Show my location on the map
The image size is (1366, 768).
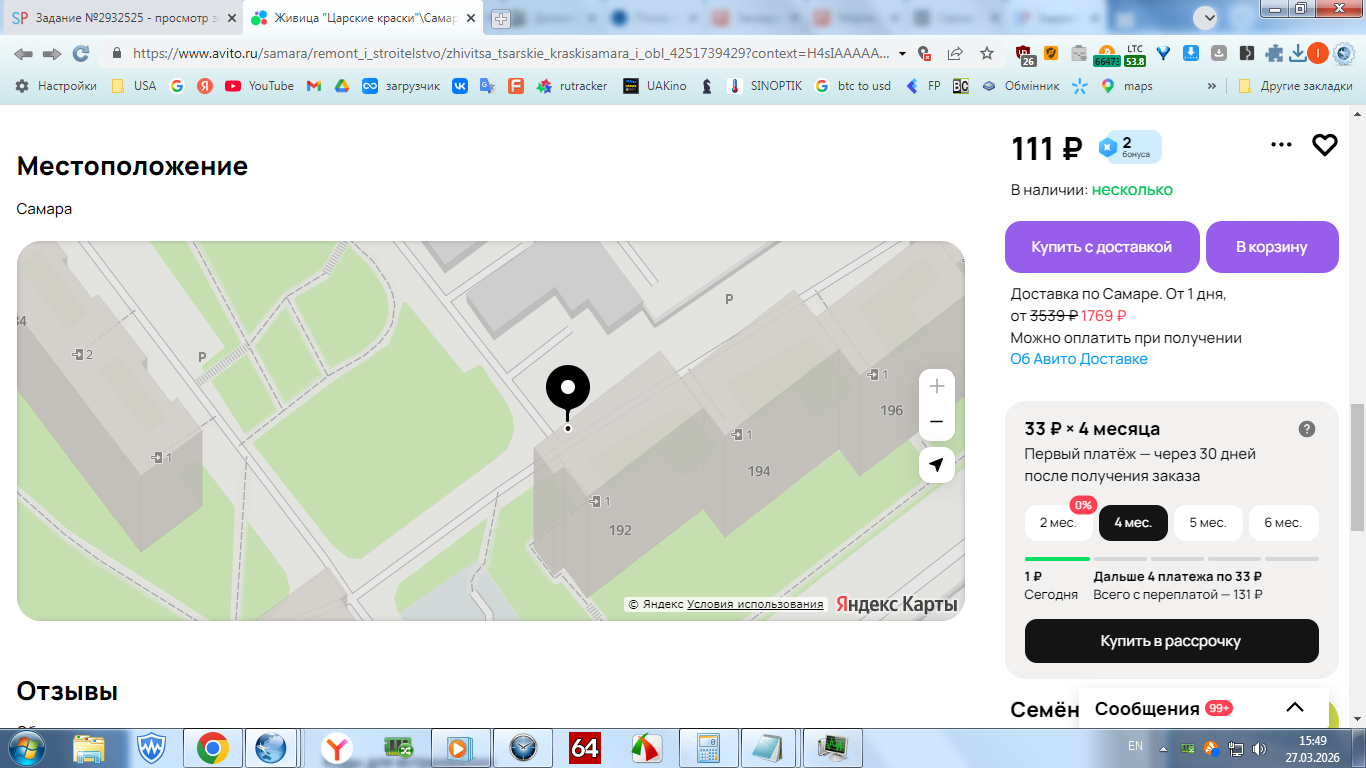(937, 465)
